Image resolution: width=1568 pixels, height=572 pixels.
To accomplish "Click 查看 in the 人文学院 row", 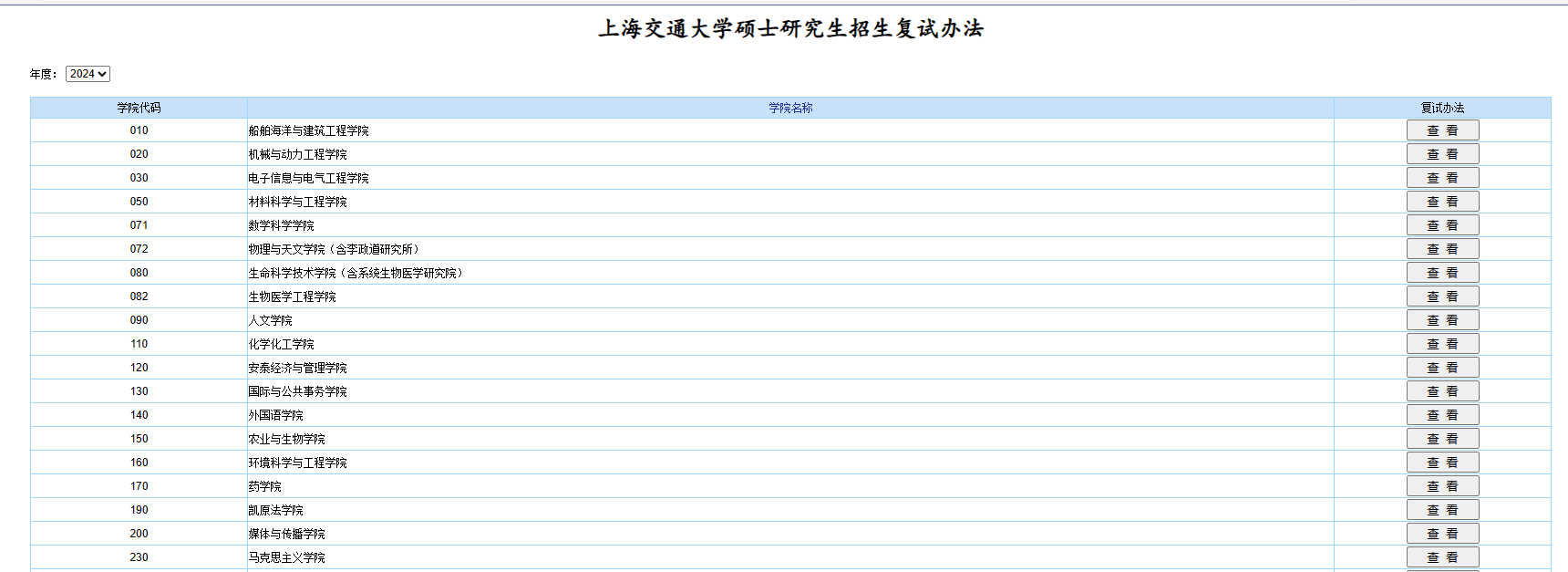I will [x=1442, y=320].
